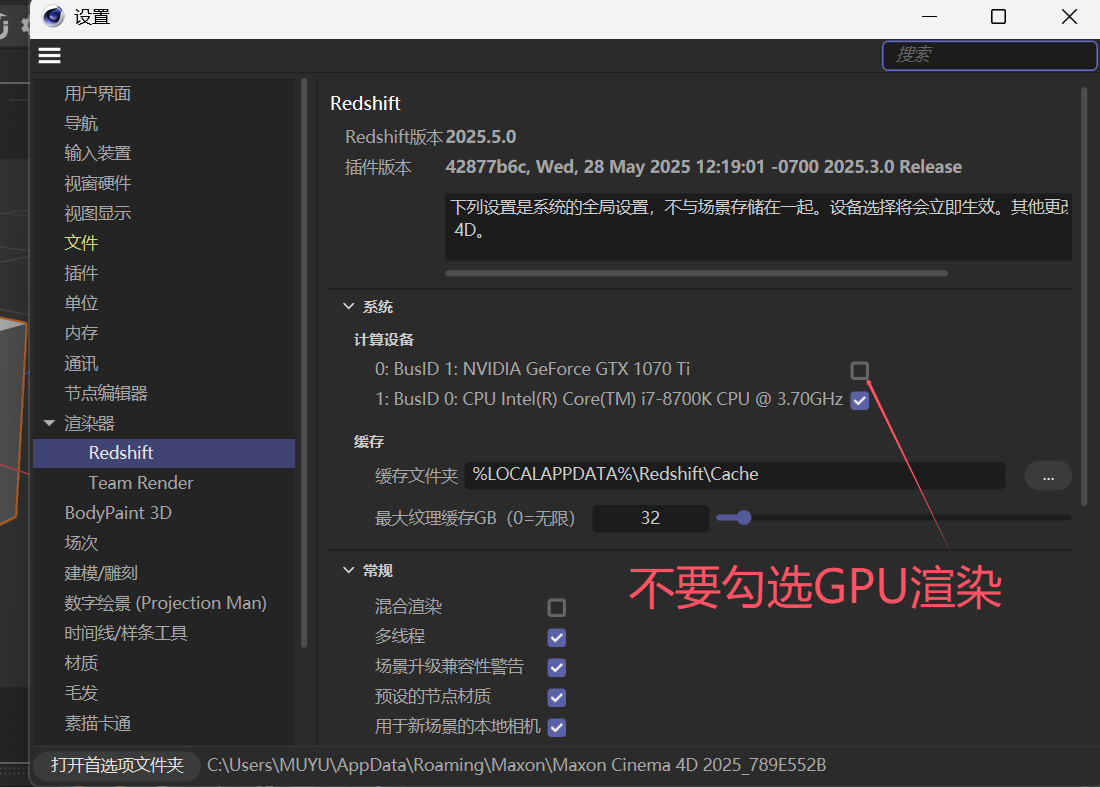The height and width of the screenshot is (787, 1100).
Task: Toggle 用于新场景的本地相机 checkbox
Action: [x=556, y=727]
